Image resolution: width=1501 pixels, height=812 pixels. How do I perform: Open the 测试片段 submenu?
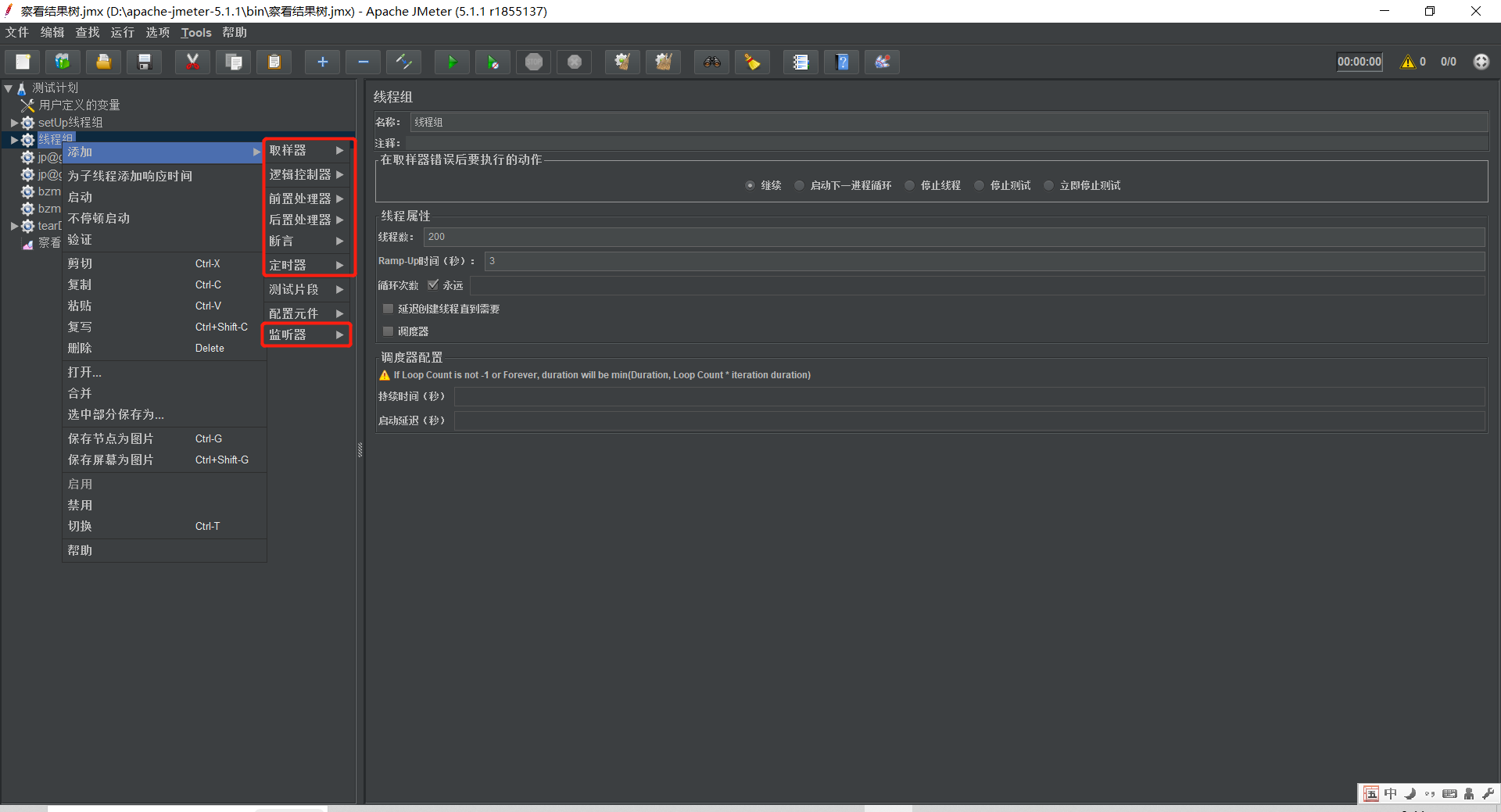[x=306, y=289]
